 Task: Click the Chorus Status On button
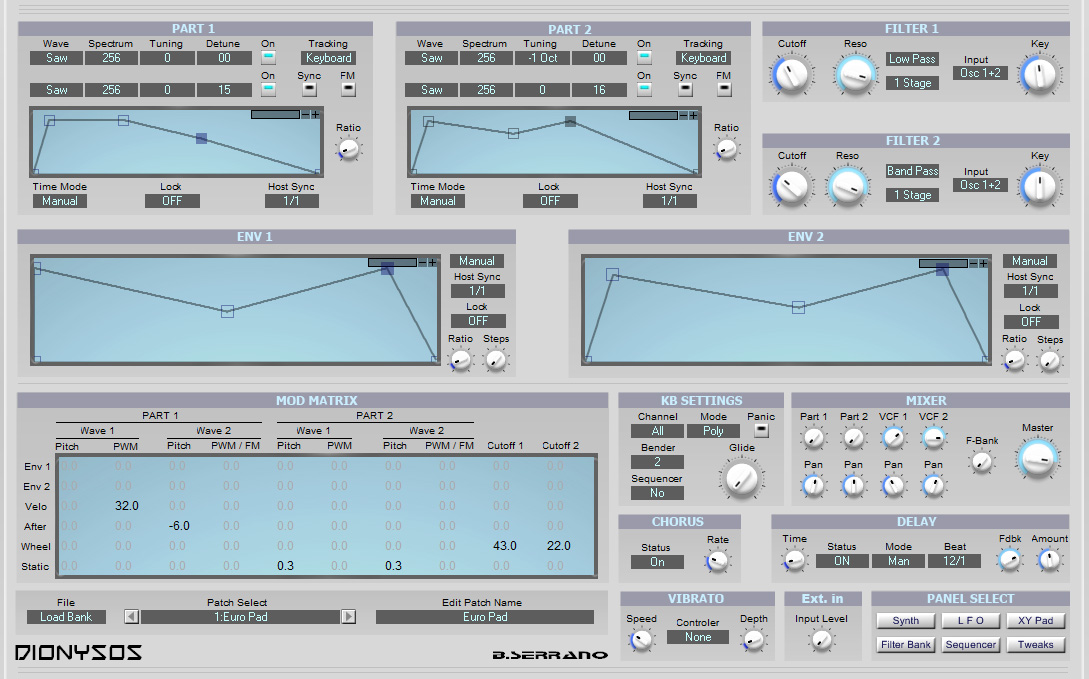tap(657, 562)
